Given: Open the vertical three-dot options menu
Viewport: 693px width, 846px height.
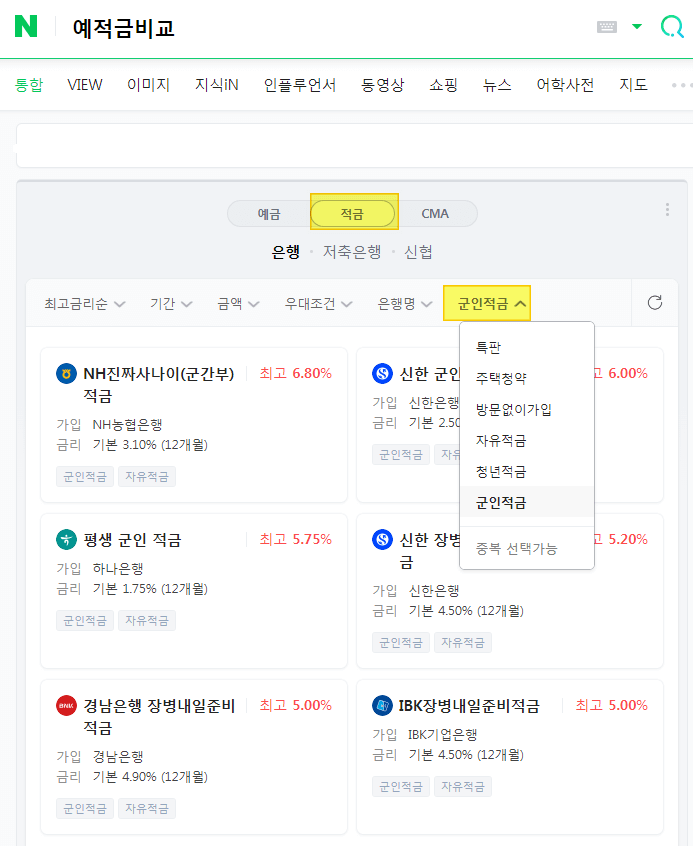Looking at the screenshot, I should (x=667, y=209).
